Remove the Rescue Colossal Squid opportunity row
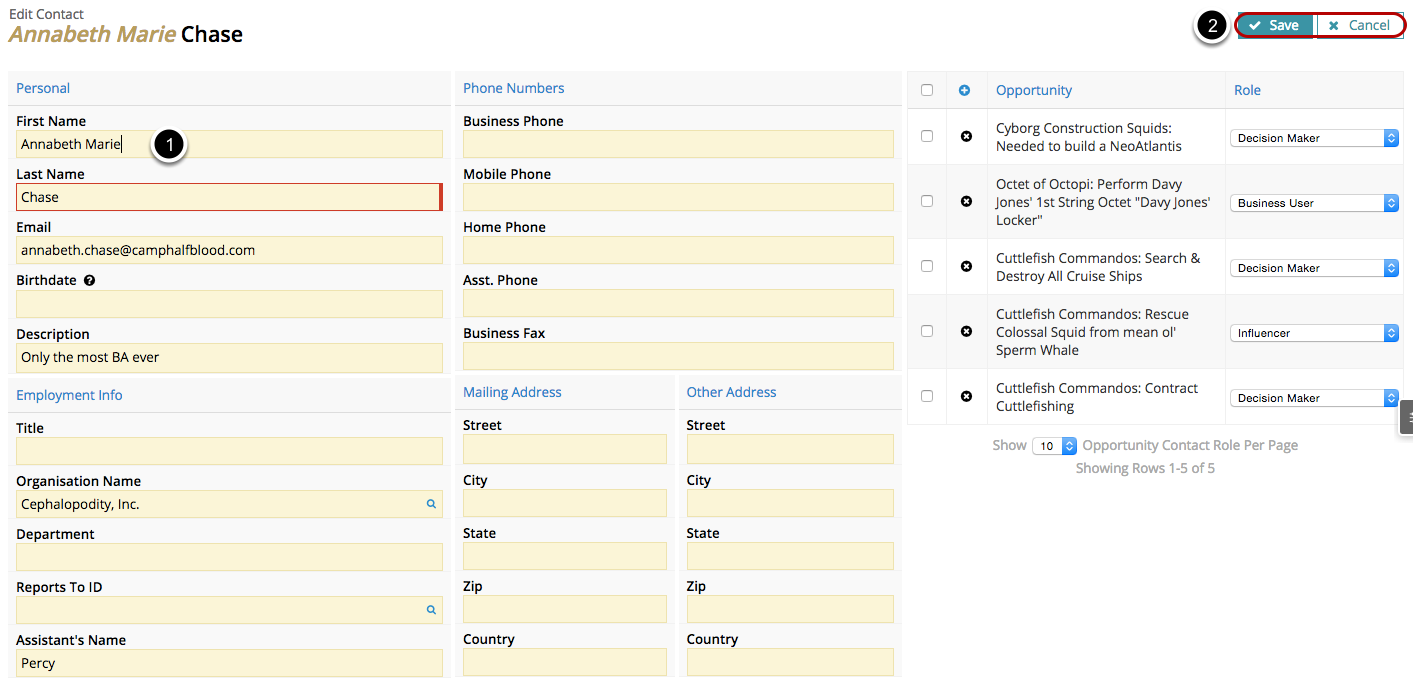Image resolution: width=1413 pixels, height=688 pixels. click(x=966, y=331)
